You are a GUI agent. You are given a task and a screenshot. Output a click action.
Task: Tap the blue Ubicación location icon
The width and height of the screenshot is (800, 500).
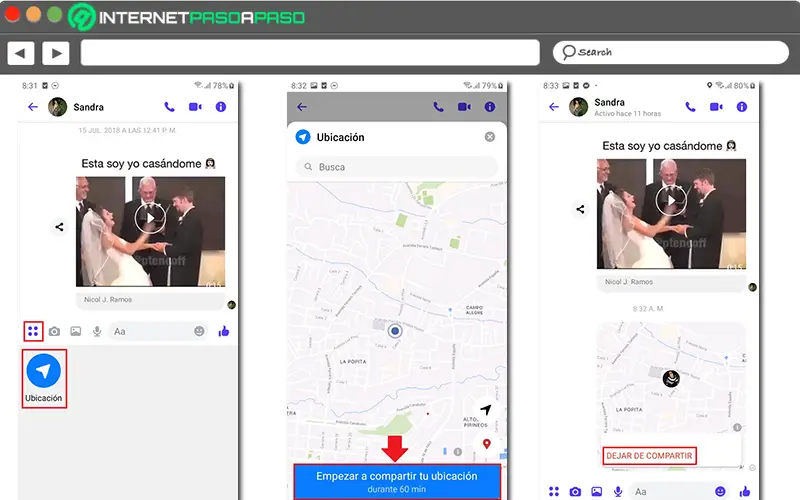point(44,370)
